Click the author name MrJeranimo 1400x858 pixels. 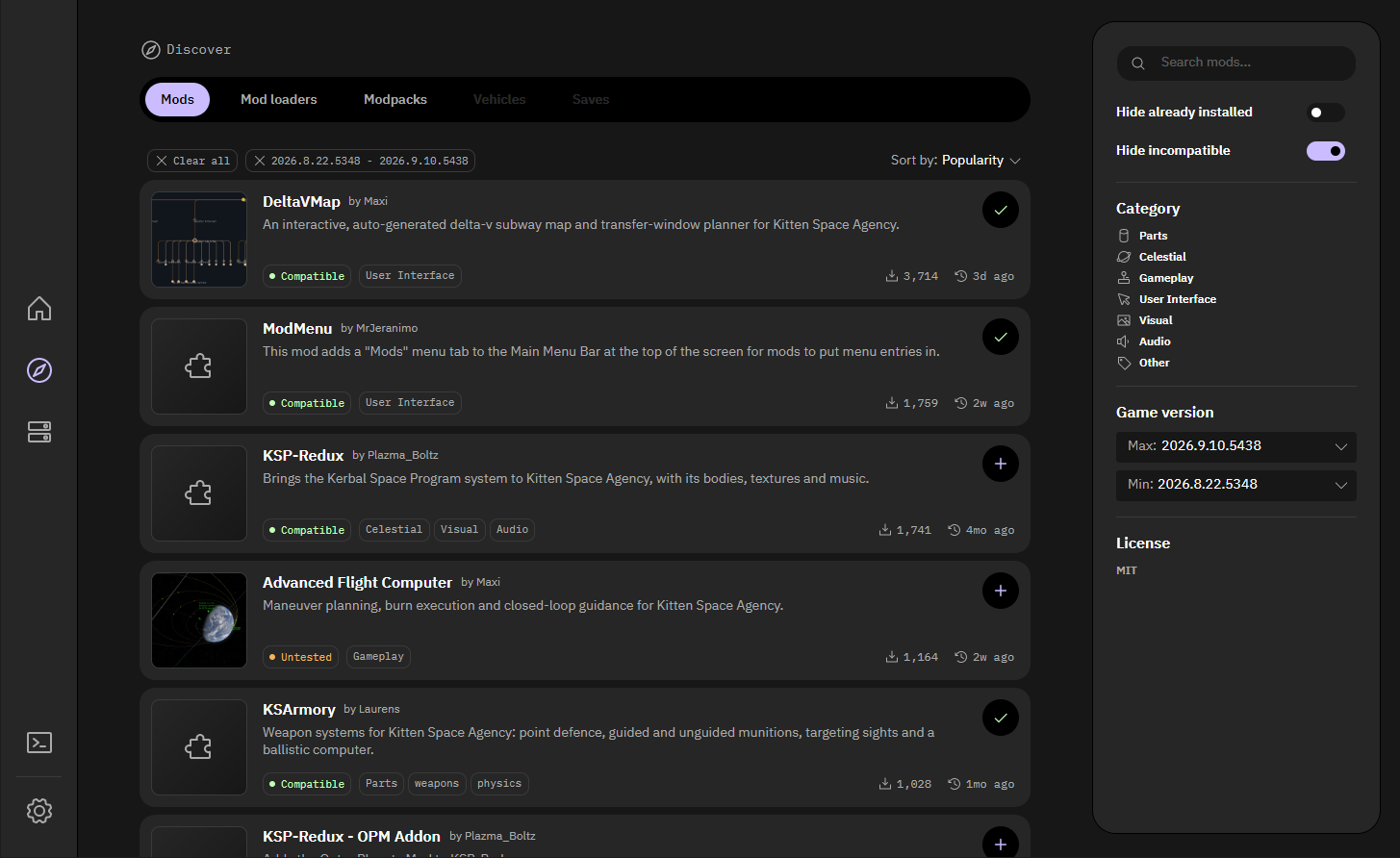point(387,329)
